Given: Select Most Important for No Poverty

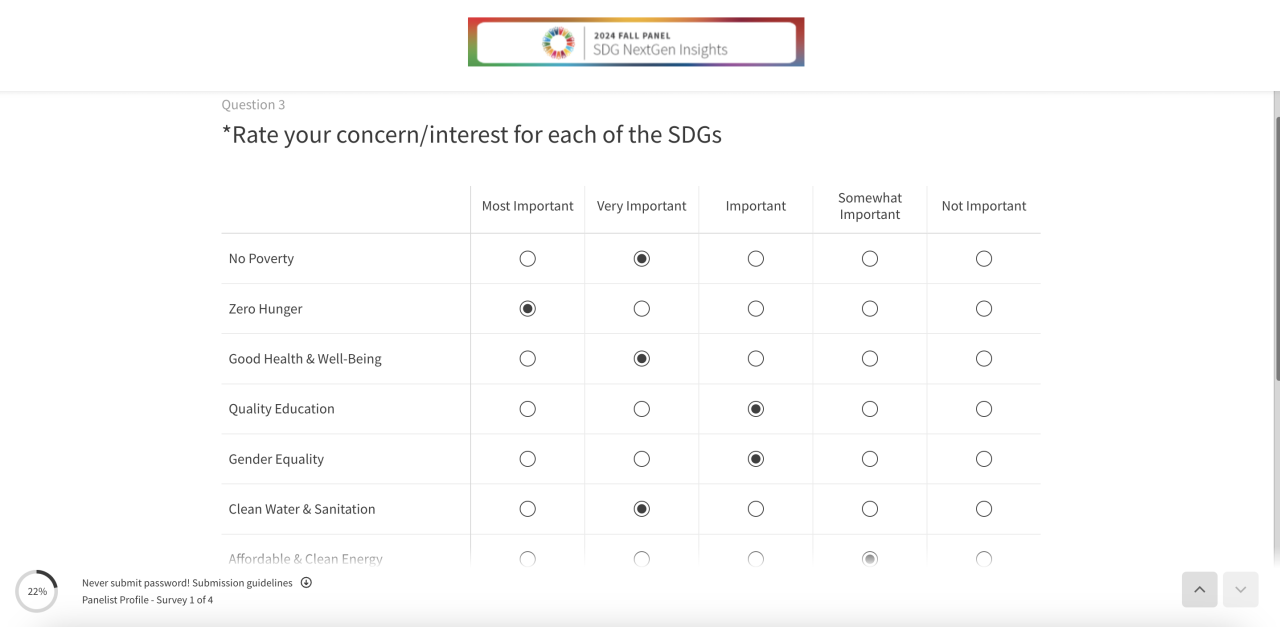Looking at the screenshot, I should (528, 259).
